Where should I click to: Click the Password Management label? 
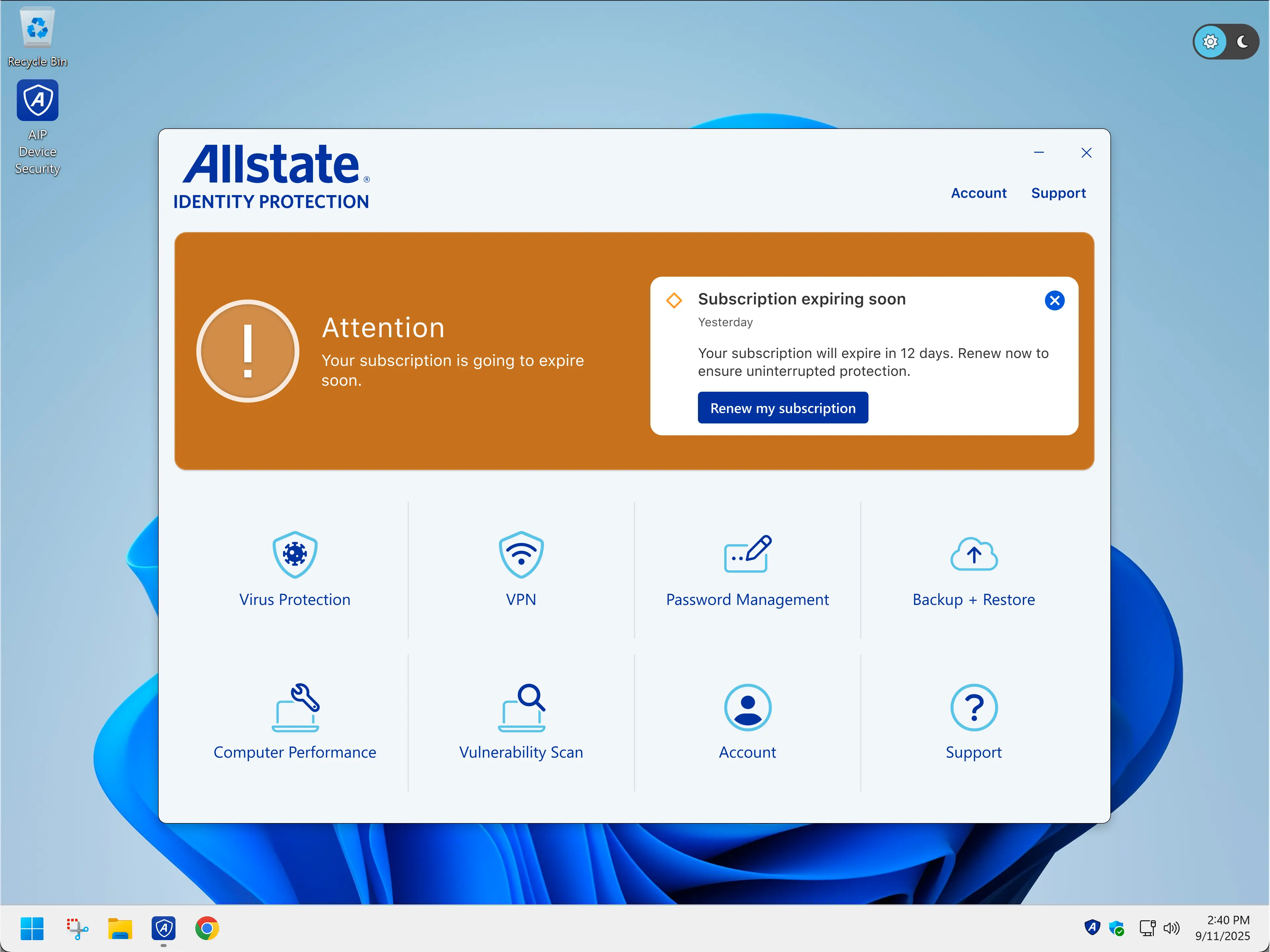(747, 599)
